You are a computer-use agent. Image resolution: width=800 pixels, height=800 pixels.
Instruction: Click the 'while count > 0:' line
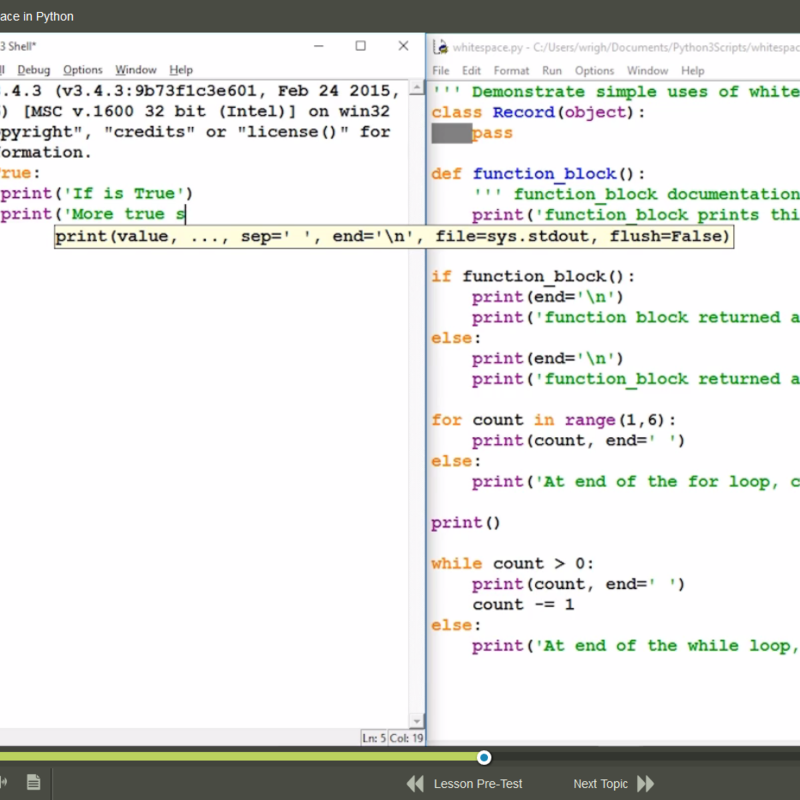click(x=513, y=563)
